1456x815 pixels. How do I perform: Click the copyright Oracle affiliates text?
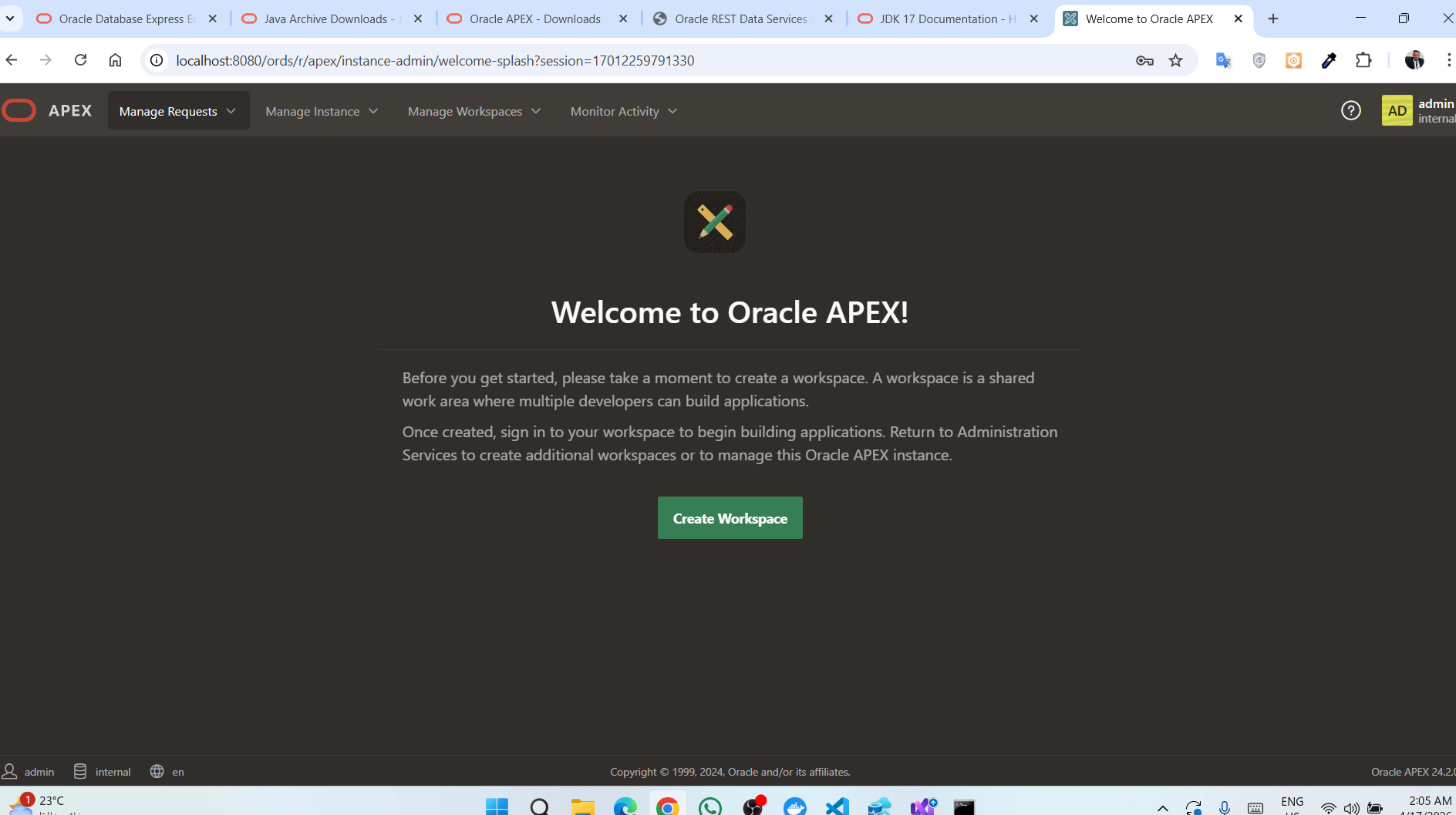730,771
